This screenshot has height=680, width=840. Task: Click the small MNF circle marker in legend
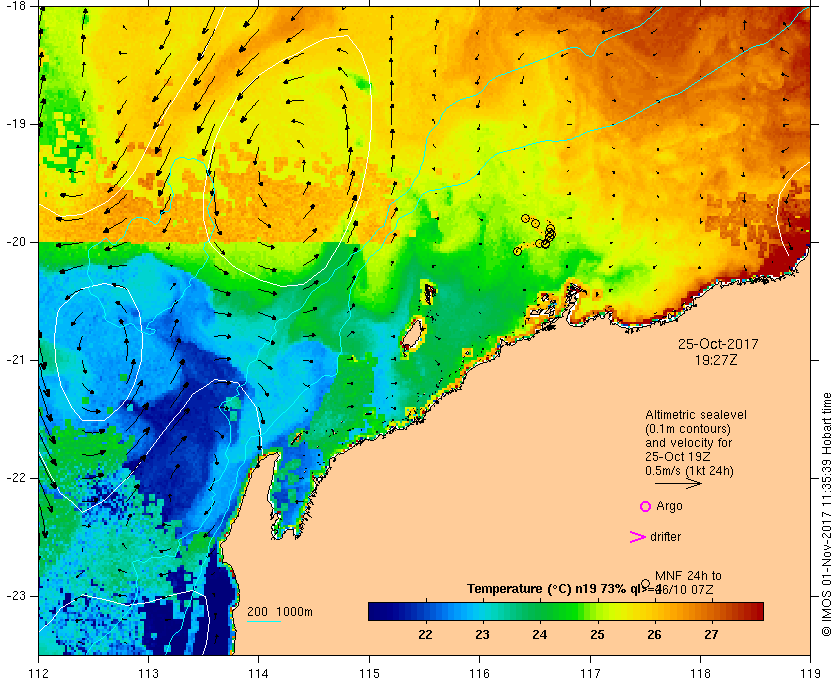pyautogui.click(x=646, y=583)
